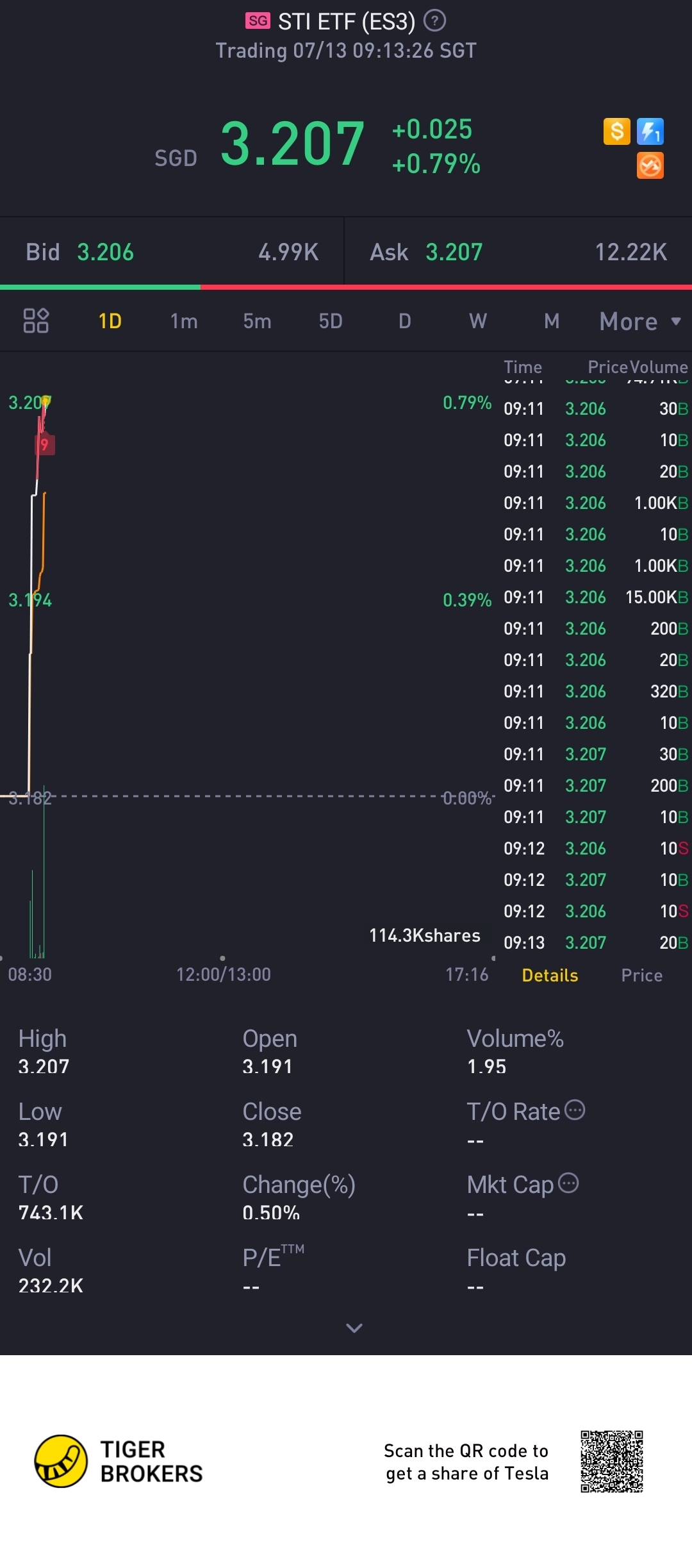Tap the 0.39% axis label
Screen dimensions: 692x1568
[467, 601]
